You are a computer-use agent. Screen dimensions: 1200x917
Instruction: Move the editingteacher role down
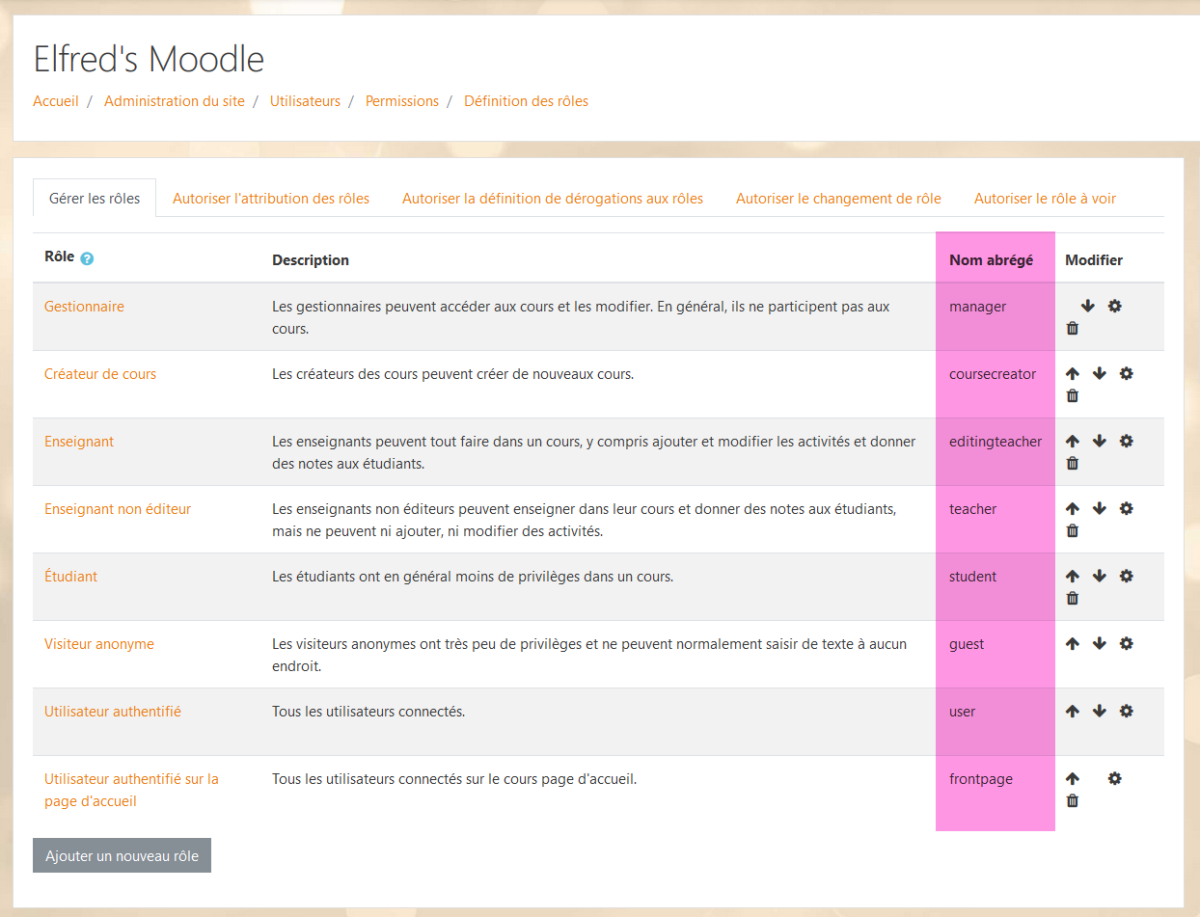coord(1100,441)
